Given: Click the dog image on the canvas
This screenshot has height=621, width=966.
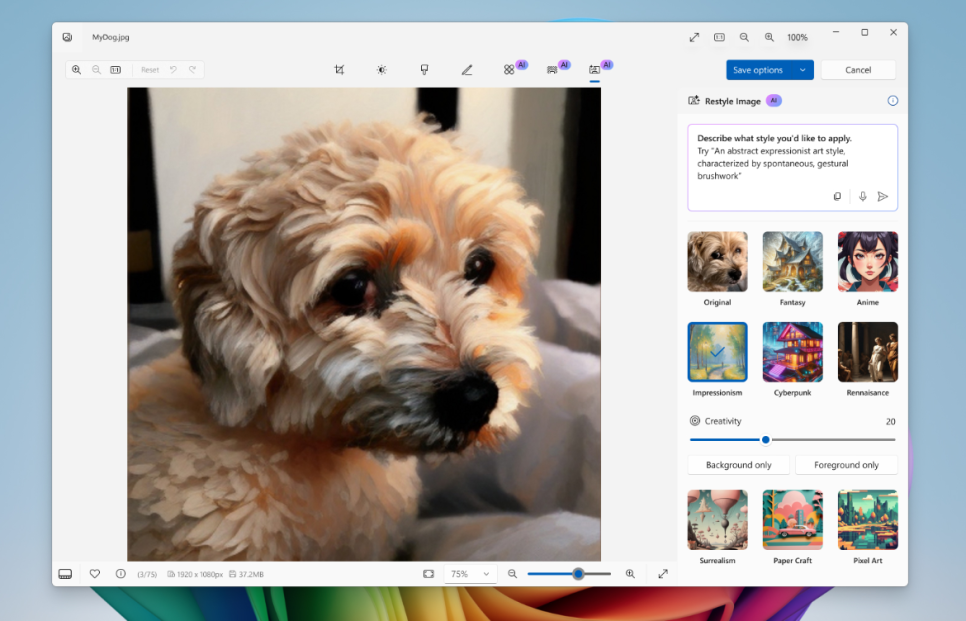Looking at the screenshot, I should pyautogui.click(x=363, y=324).
